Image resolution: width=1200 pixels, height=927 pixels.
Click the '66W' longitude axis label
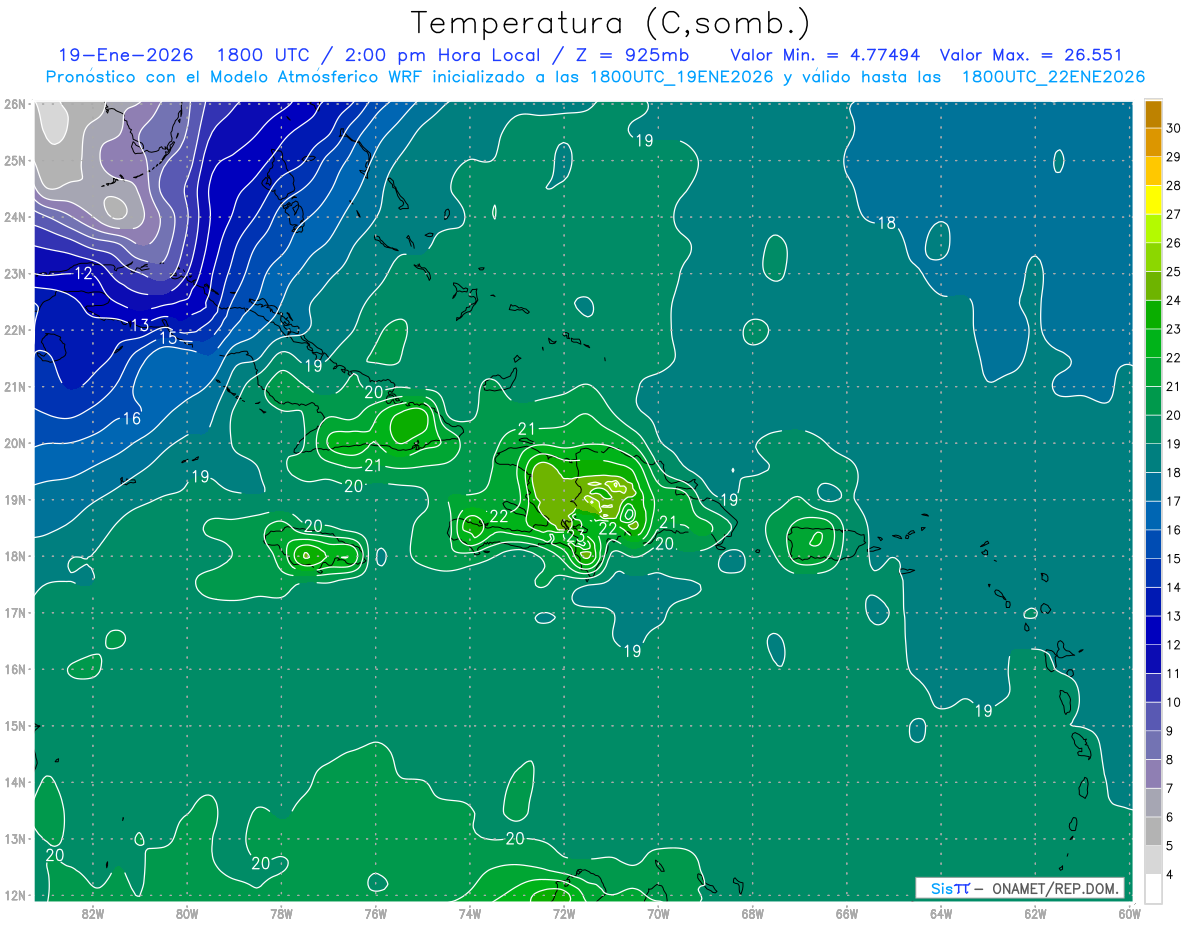[847, 913]
